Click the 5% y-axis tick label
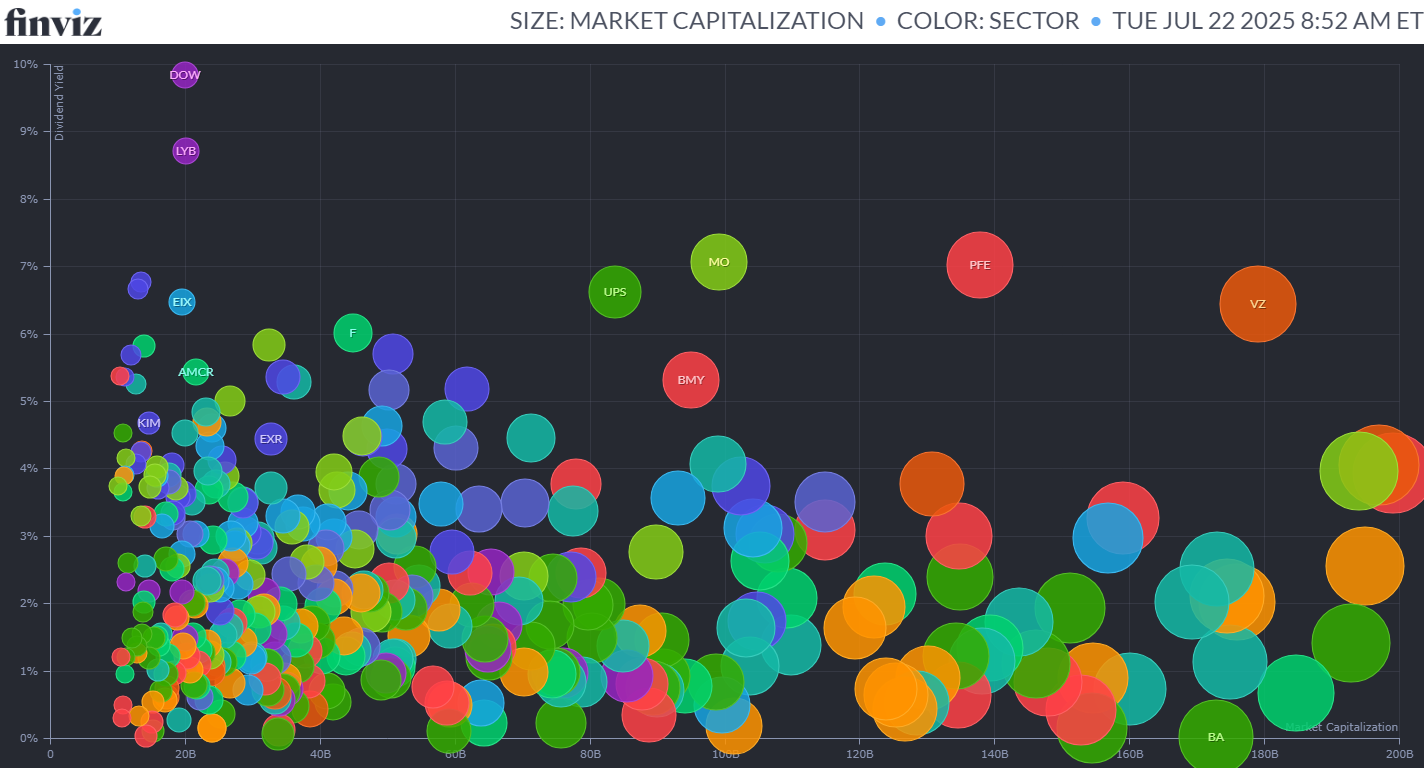This screenshot has height=768, width=1424. (x=29, y=401)
